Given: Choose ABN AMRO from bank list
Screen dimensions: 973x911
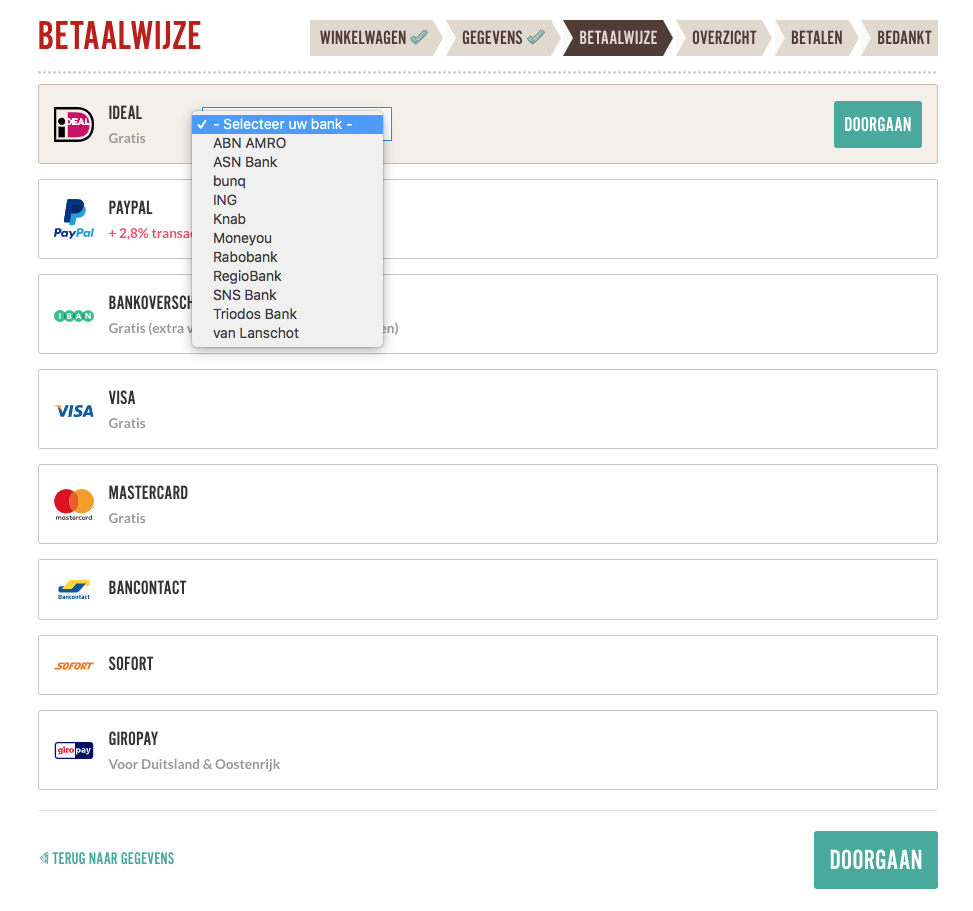Looking at the screenshot, I should 287,143.
